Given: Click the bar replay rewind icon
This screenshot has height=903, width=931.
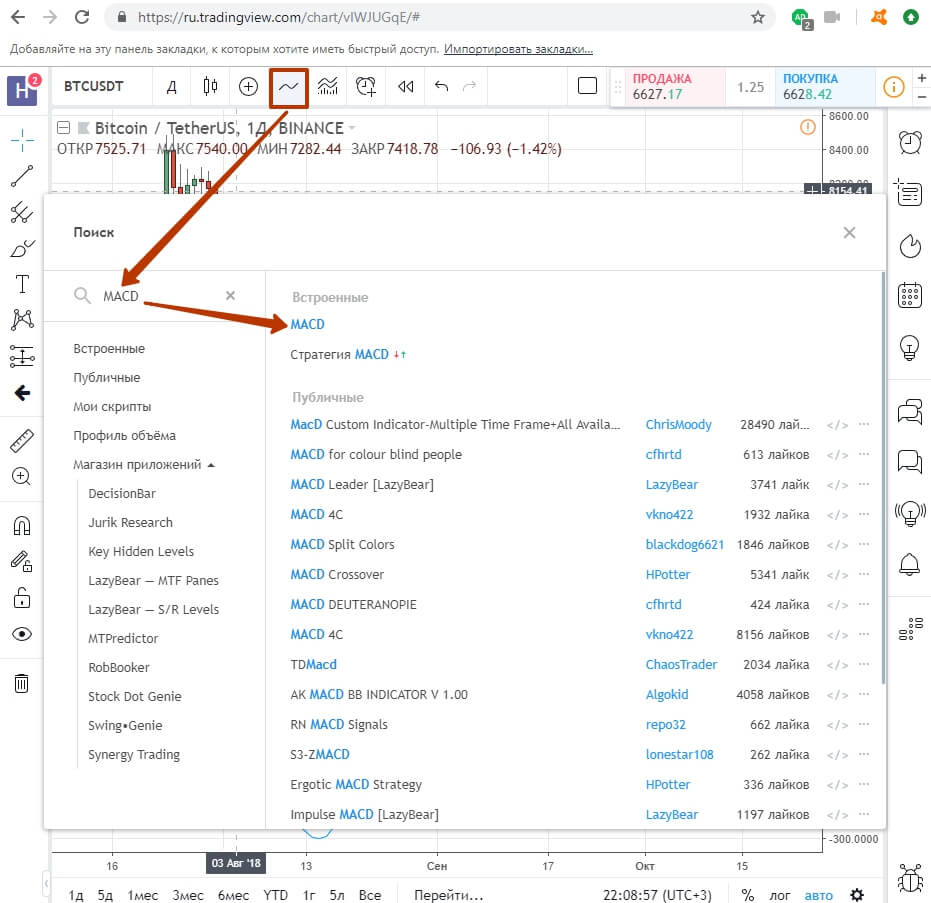Looking at the screenshot, I should pos(405,87).
